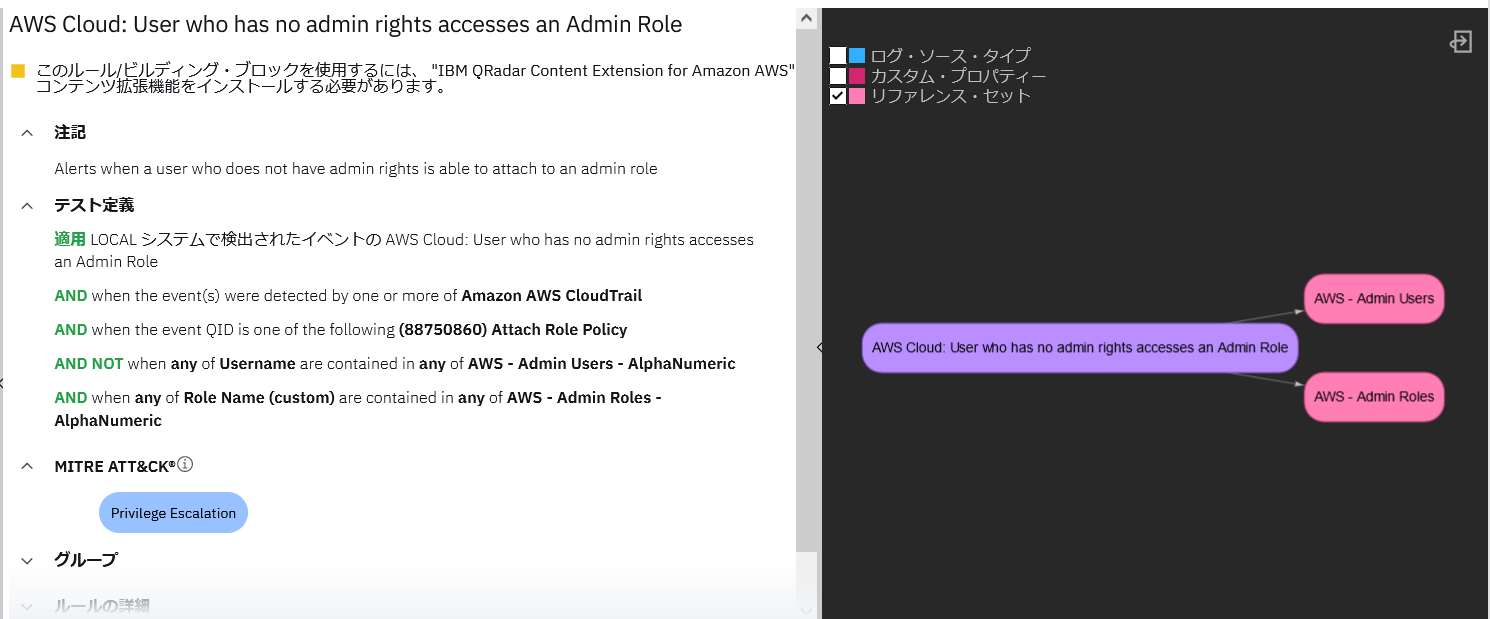1490x619 pixels.
Task: Toggle the ログ・ソース・タイプ checkbox
Action: click(838, 56)
